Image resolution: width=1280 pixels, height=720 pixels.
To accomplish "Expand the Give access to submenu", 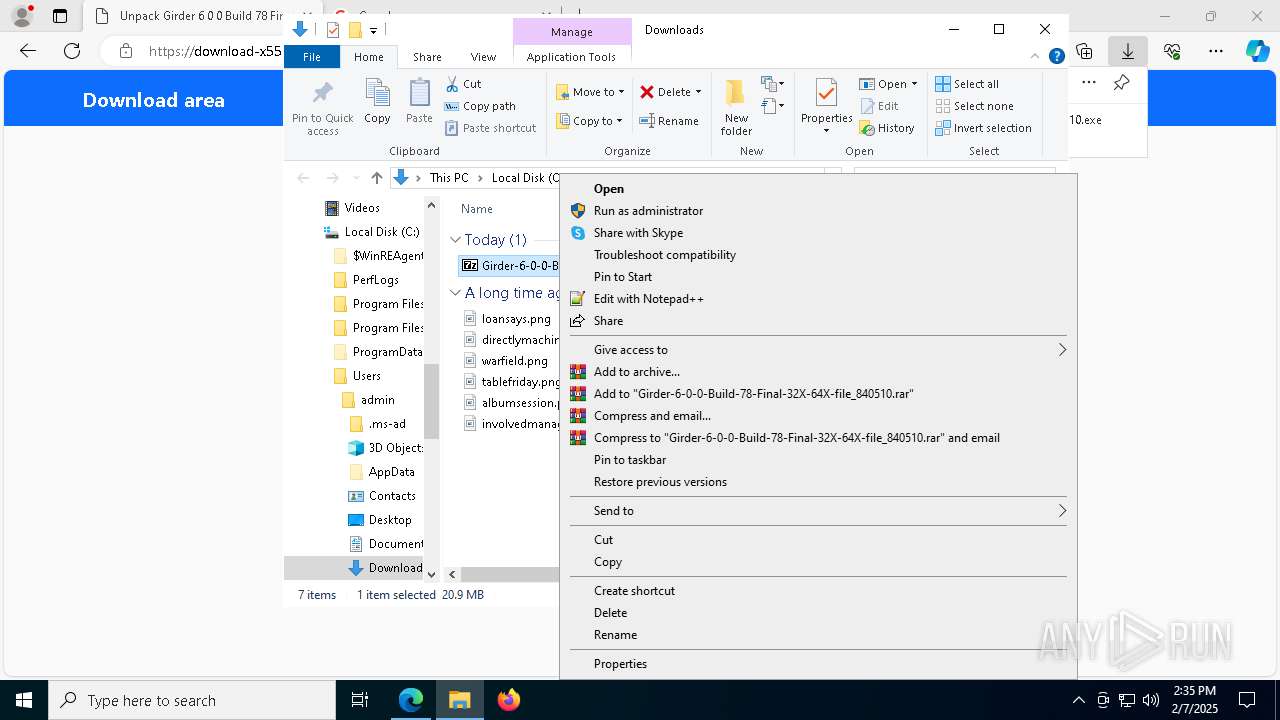I will point(1062,350).
